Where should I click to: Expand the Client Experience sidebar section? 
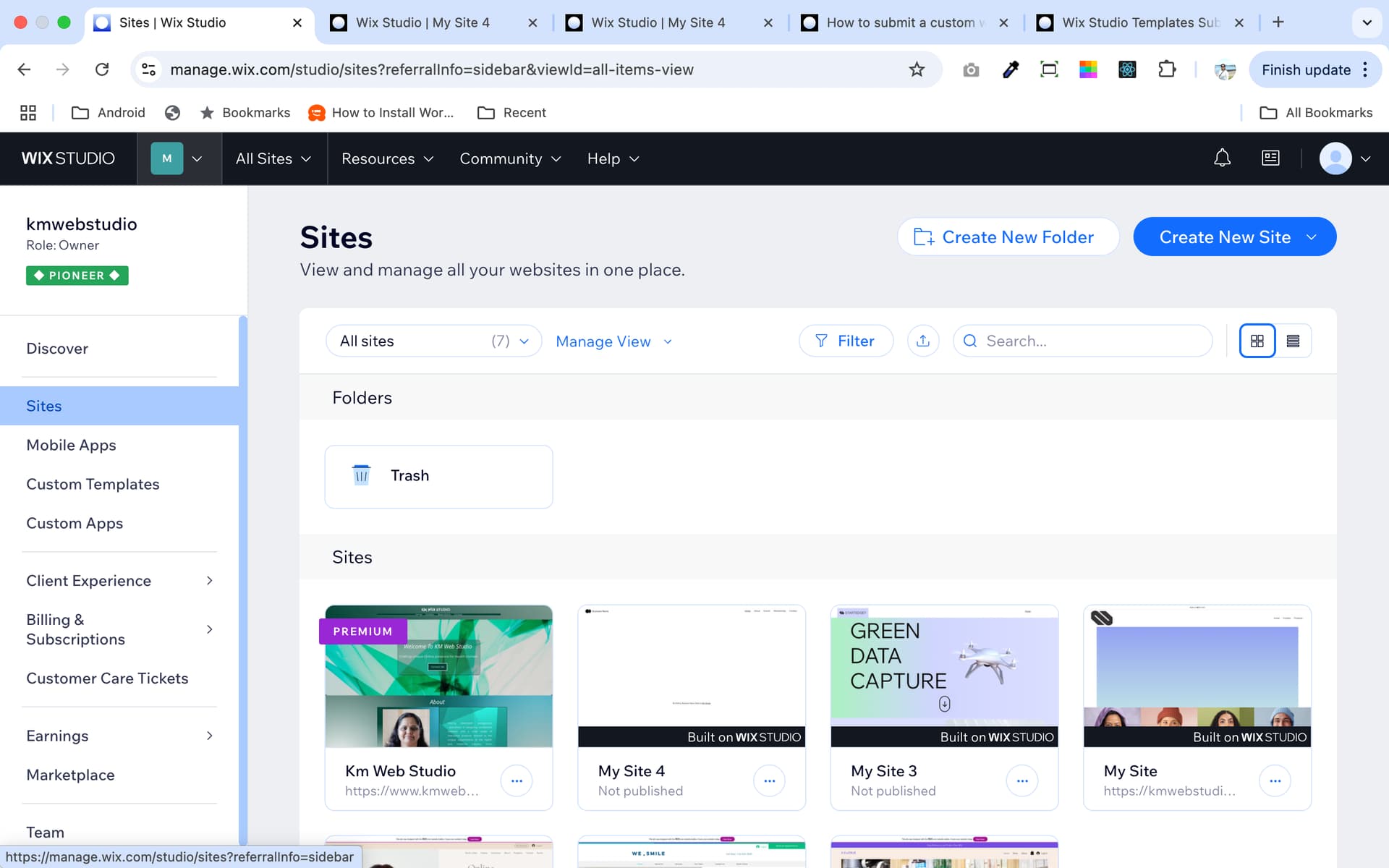119,581
